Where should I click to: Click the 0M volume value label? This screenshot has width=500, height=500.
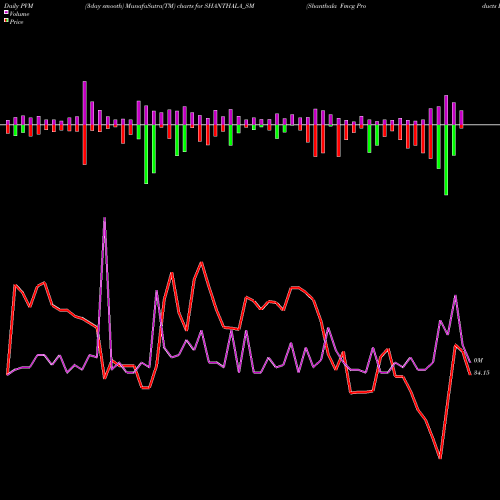478,360
